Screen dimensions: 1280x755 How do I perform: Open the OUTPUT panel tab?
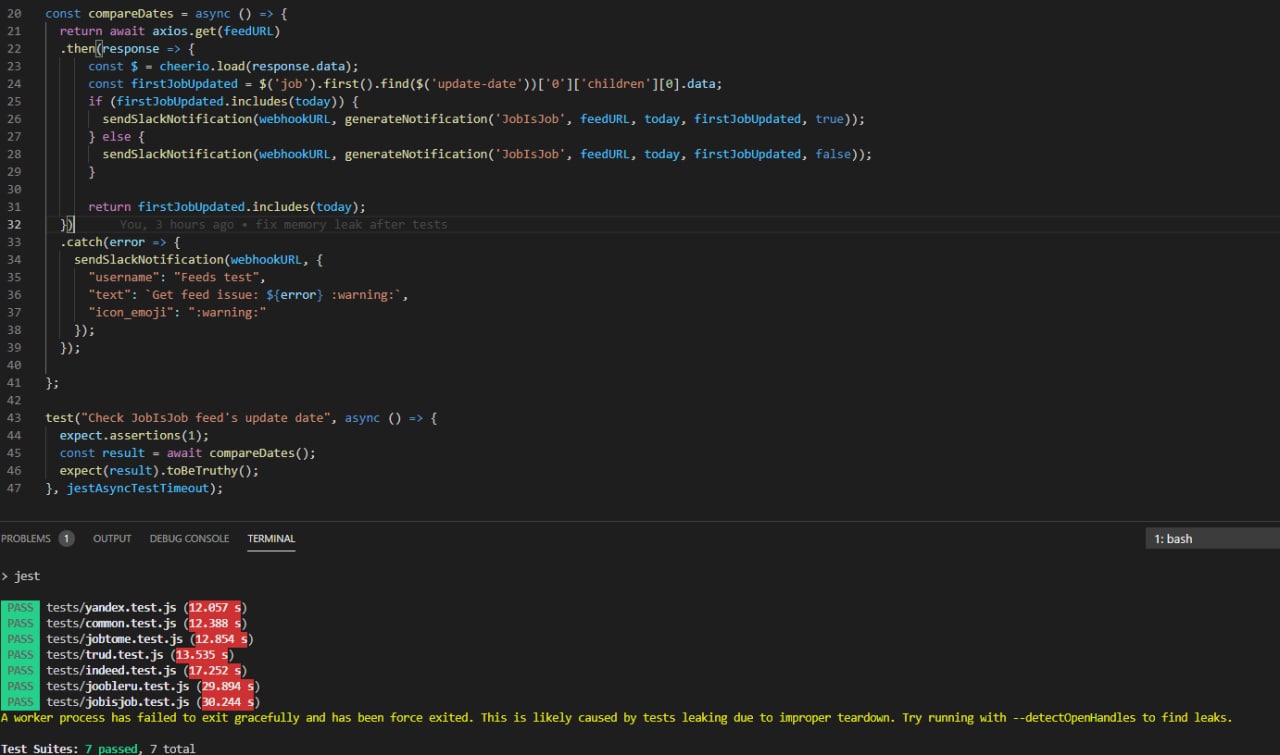(112, 538)
